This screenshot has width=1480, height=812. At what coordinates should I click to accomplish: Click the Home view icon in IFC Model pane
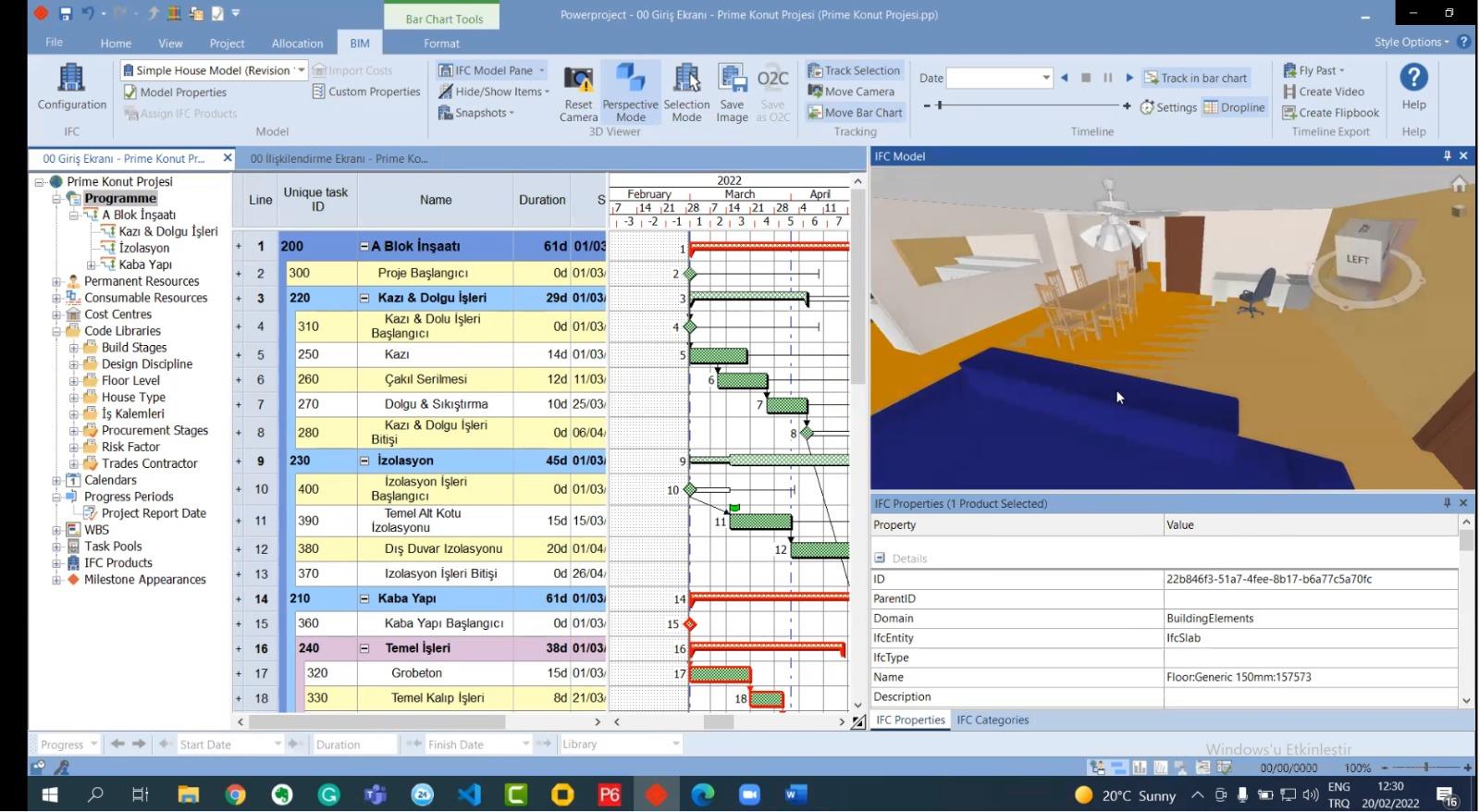1459,184
